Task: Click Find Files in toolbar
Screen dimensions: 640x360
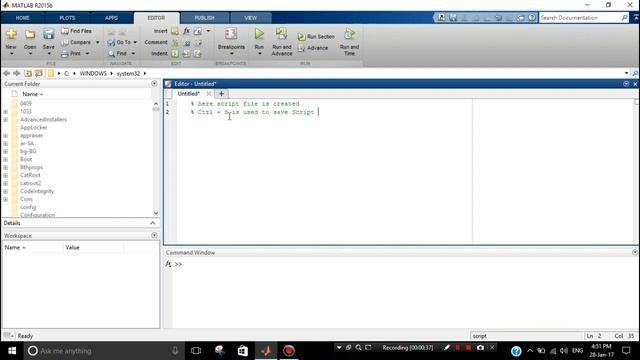Action: pos(76,31)
